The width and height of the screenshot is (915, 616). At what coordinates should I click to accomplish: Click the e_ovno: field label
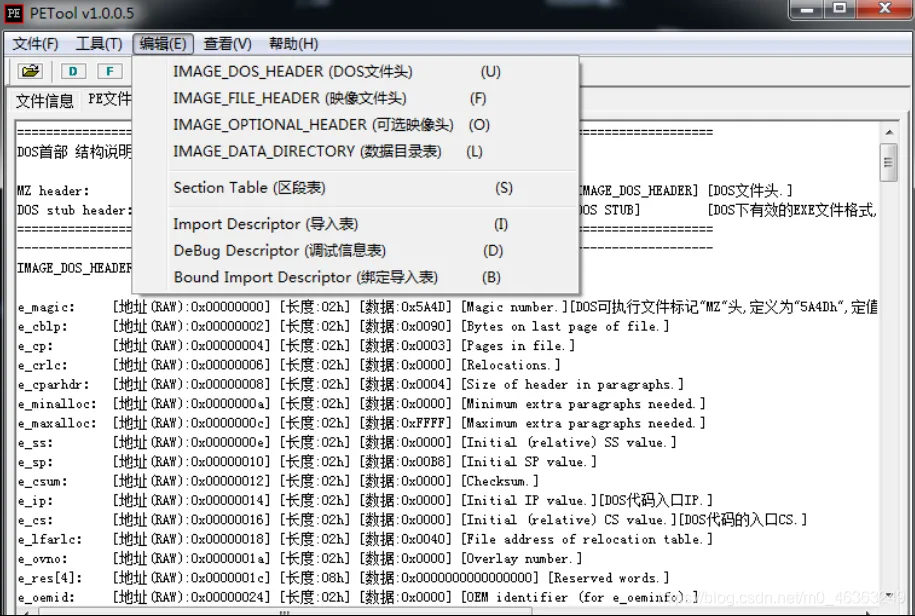[x=42, y=559]
